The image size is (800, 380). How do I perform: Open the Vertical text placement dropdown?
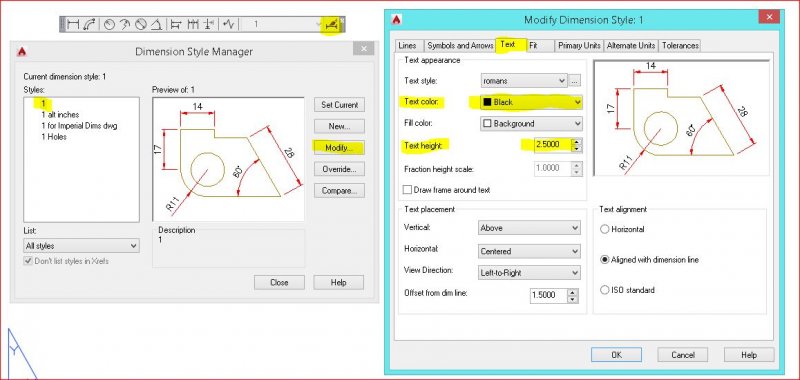pos(530,228)
